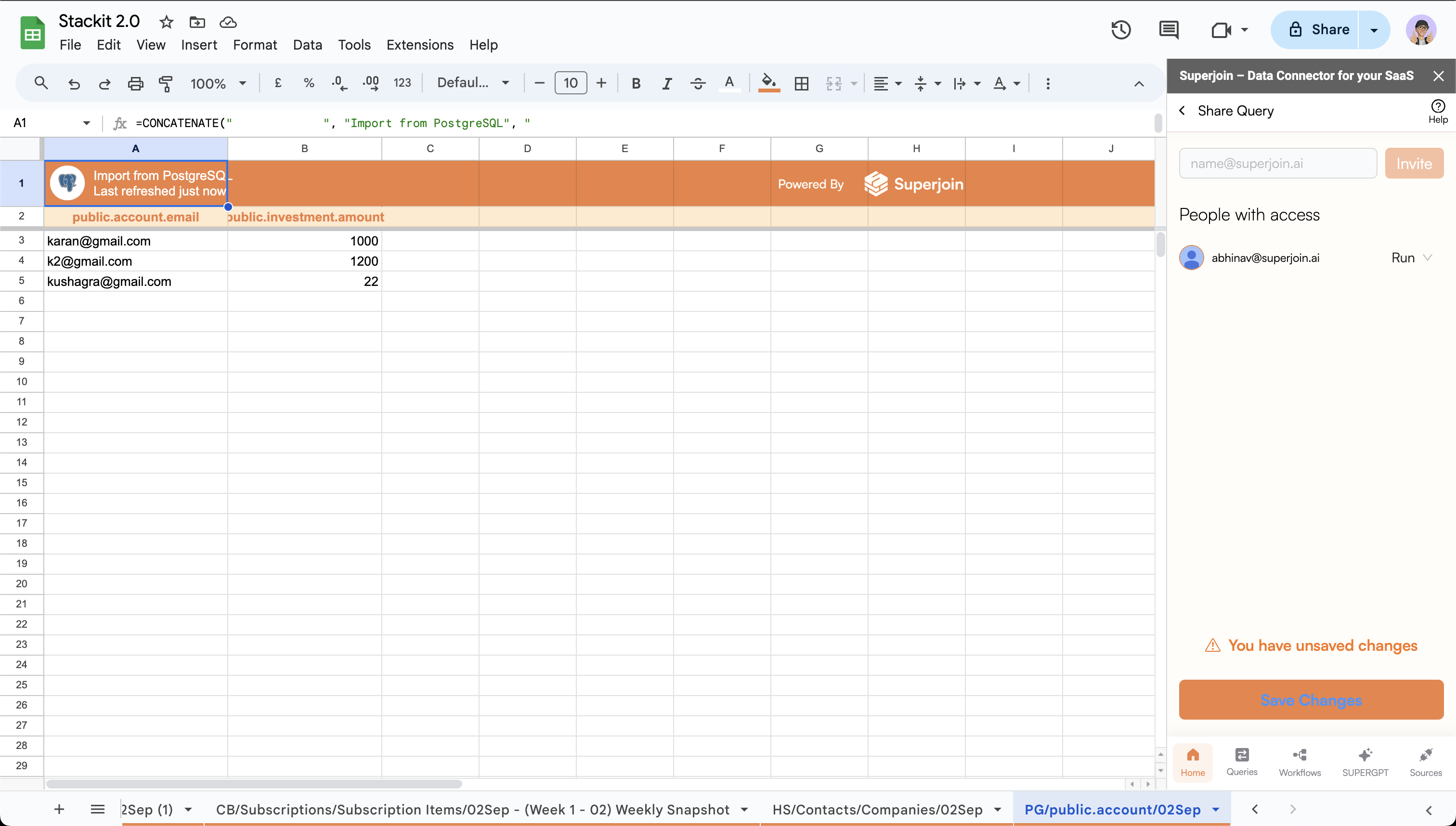This screenshot has height=826, width=1456.
Task: Open the comments icon
Action: [1169, 29]
